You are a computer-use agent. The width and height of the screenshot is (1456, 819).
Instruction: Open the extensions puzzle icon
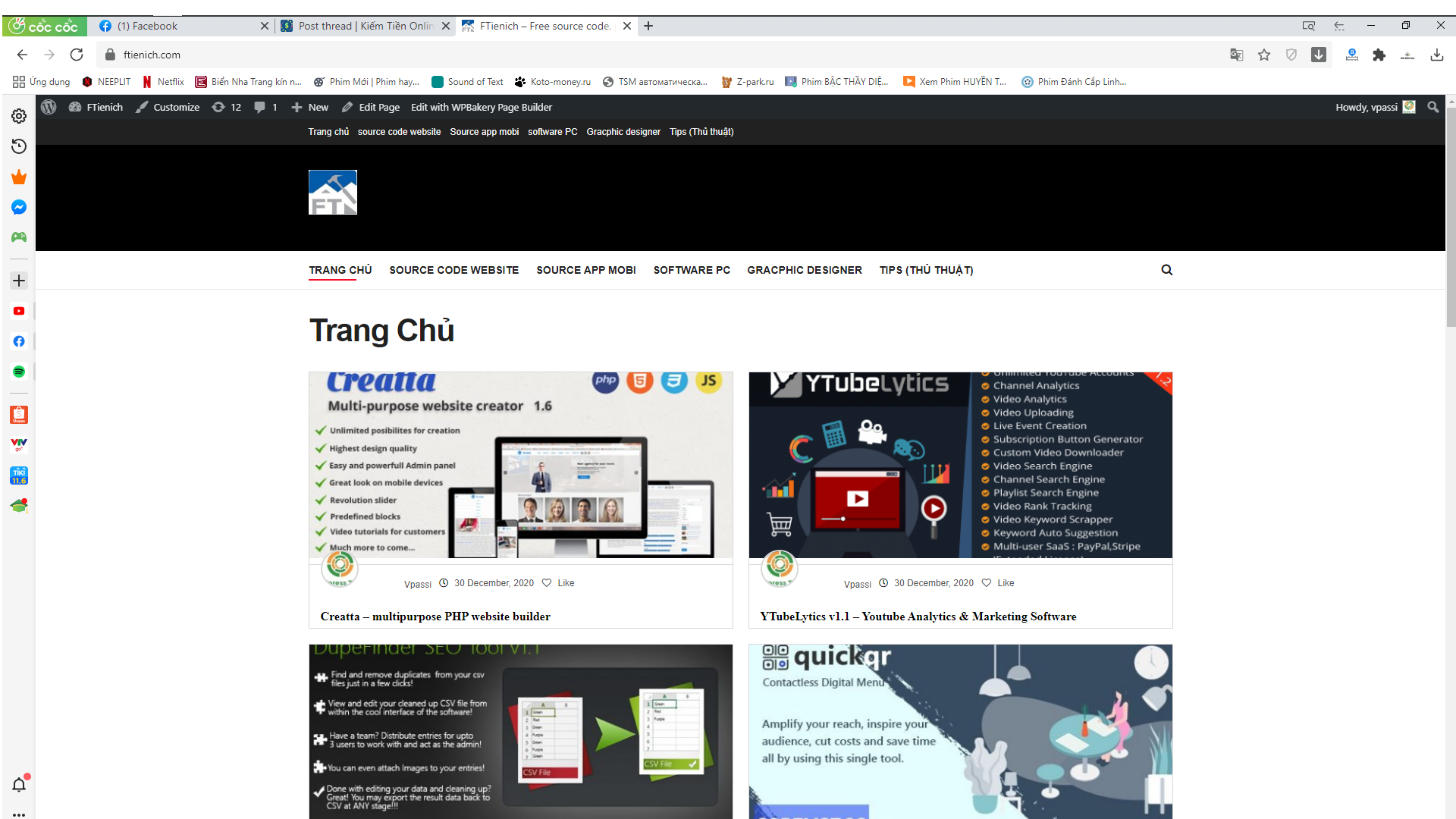point(1379,55)
